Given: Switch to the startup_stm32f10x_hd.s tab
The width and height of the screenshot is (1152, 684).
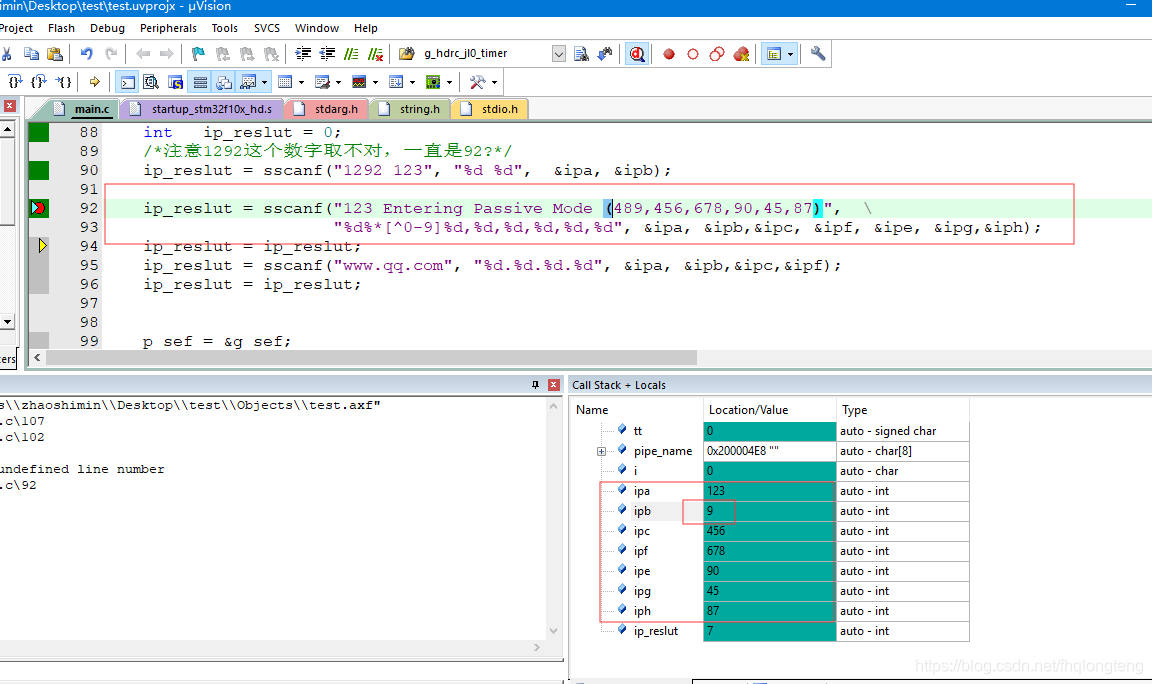Looking at the screenshot, I should (203, 109).
